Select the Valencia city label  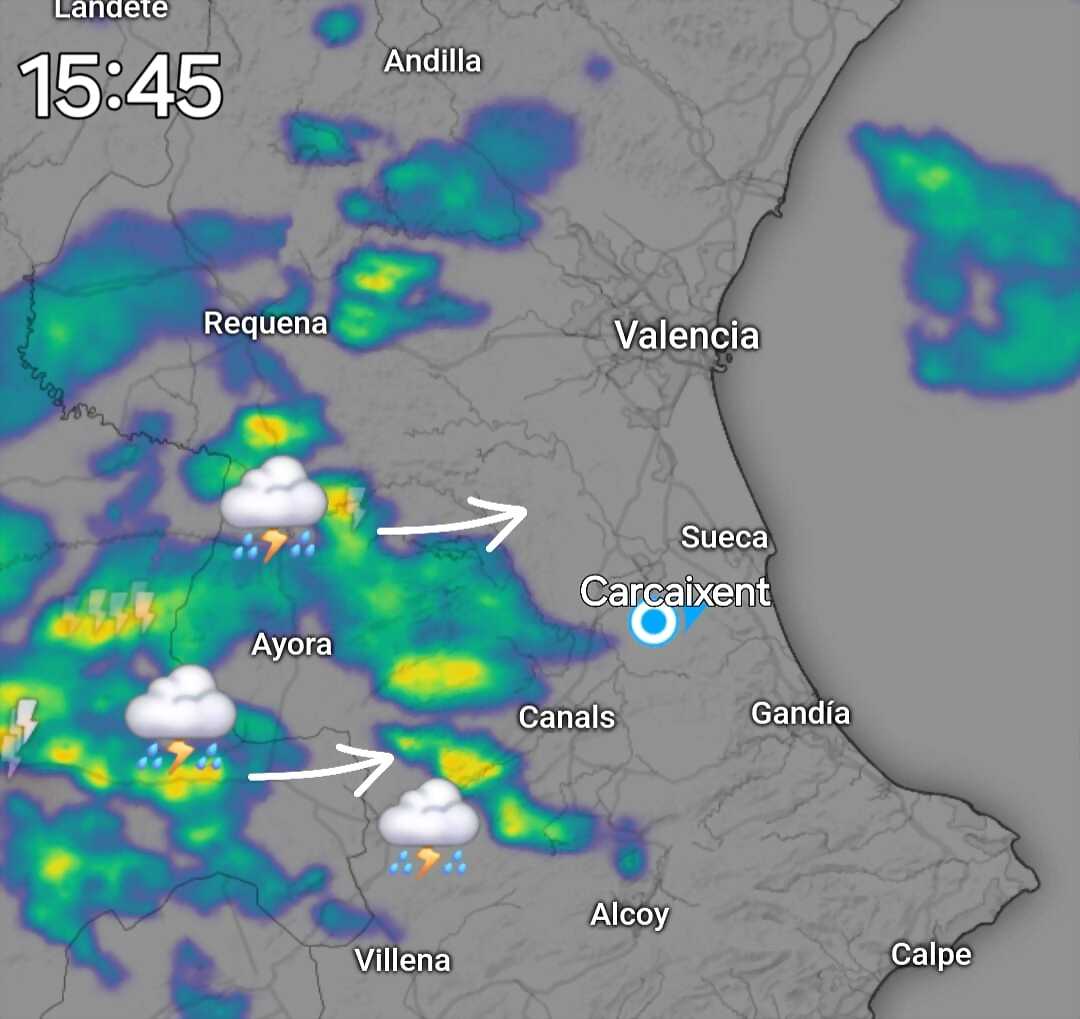687,336
